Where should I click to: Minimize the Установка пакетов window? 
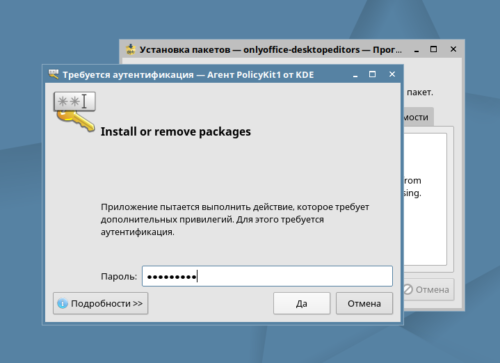pos(416,50)
